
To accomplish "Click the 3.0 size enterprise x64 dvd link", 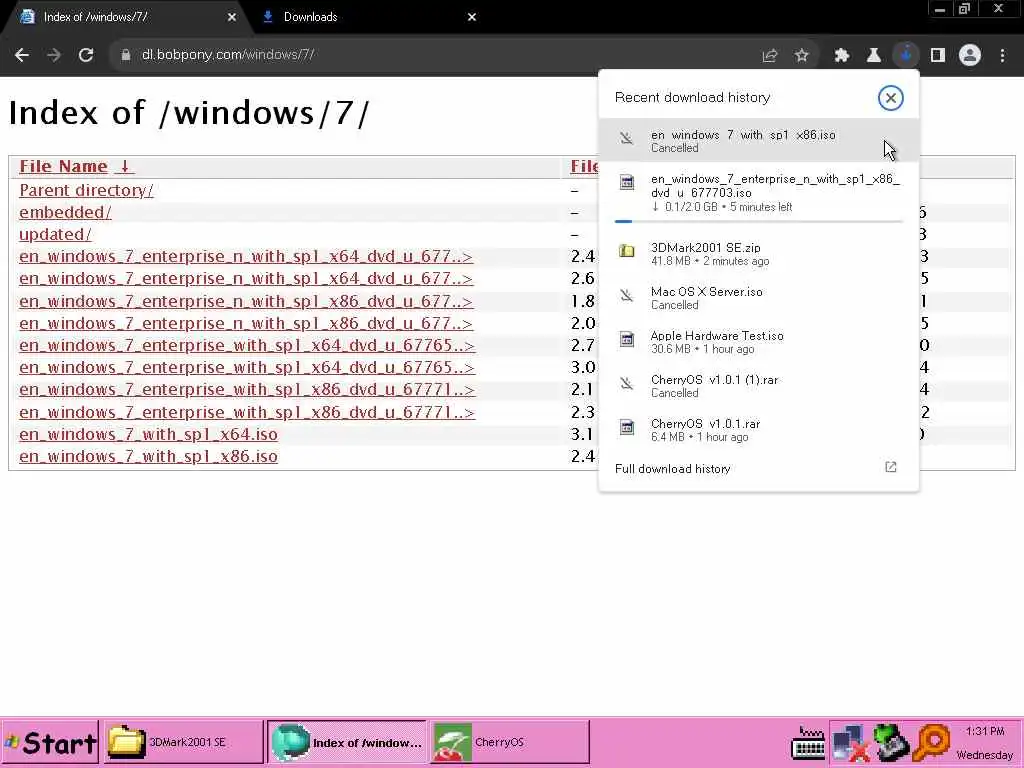I will click(247, 368).
